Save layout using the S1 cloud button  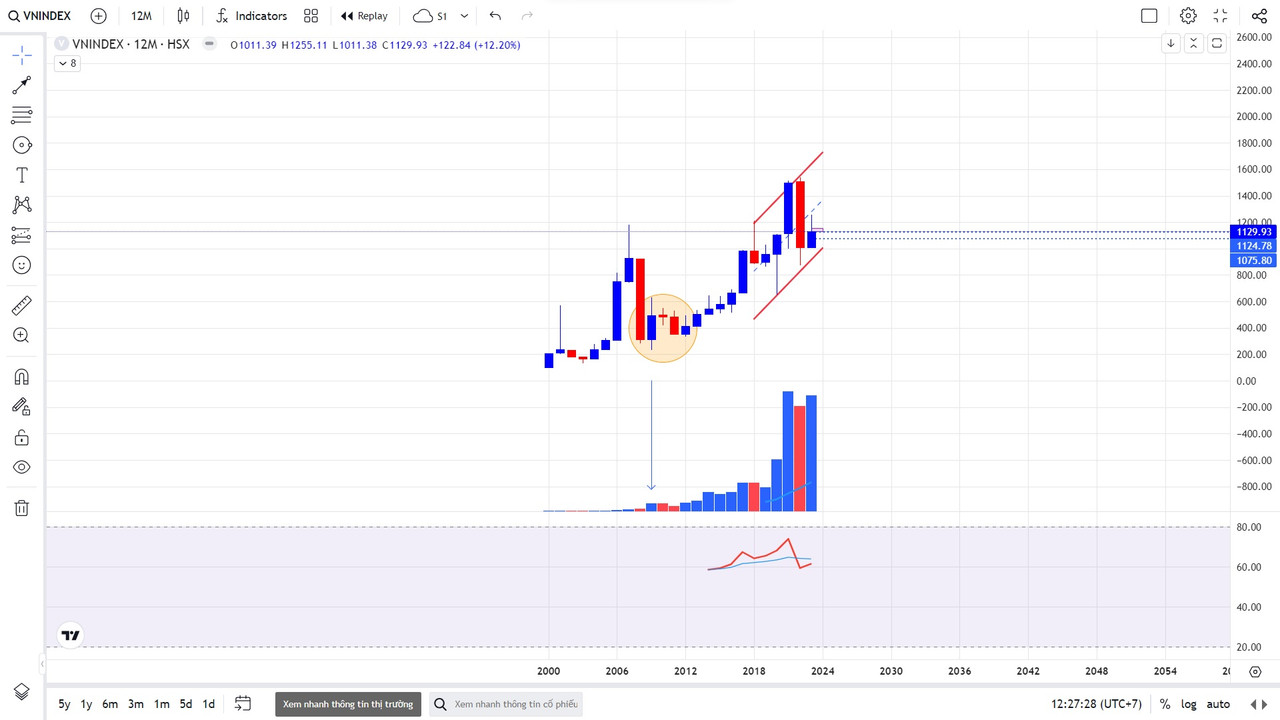tap(430, 16)
